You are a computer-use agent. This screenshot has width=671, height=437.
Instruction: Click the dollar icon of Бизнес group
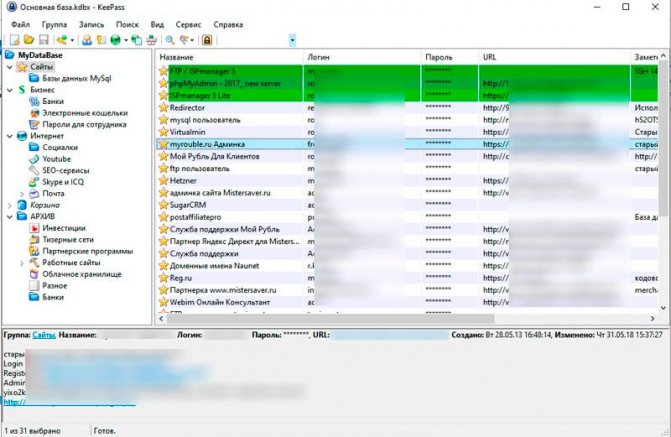click(x=22, y=89)
